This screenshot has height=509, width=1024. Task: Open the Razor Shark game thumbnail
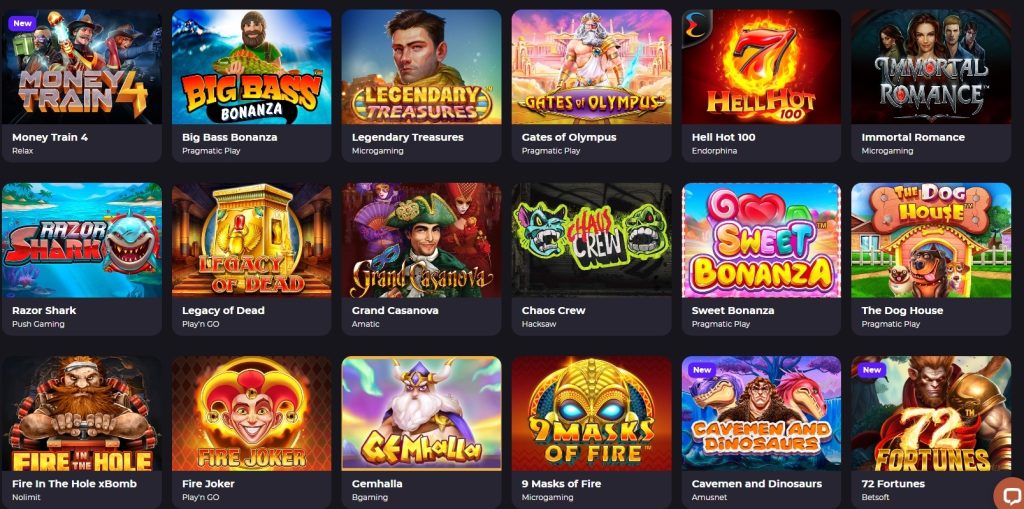point(82,240)
